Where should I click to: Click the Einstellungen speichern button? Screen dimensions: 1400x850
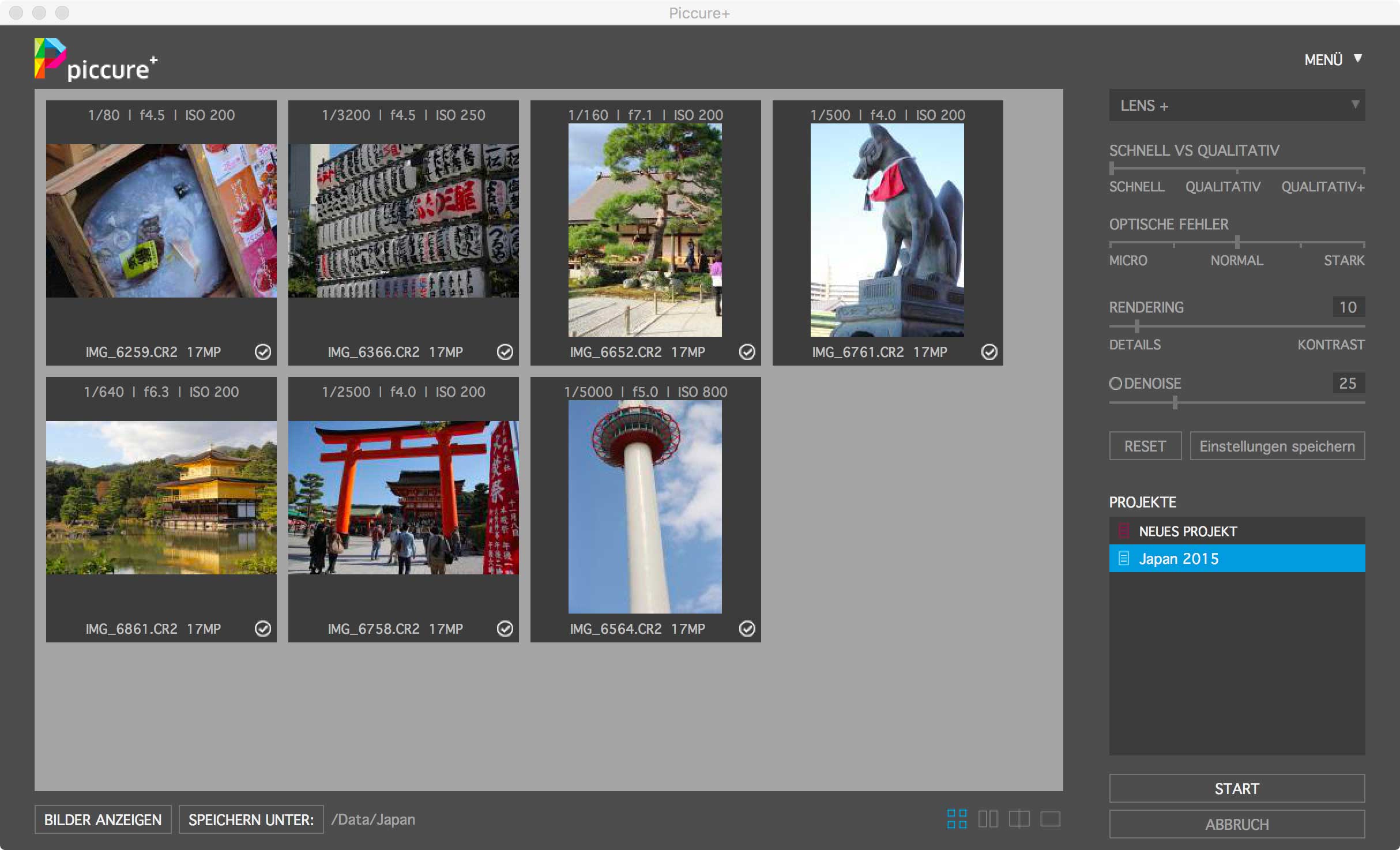click(1277, 446)
